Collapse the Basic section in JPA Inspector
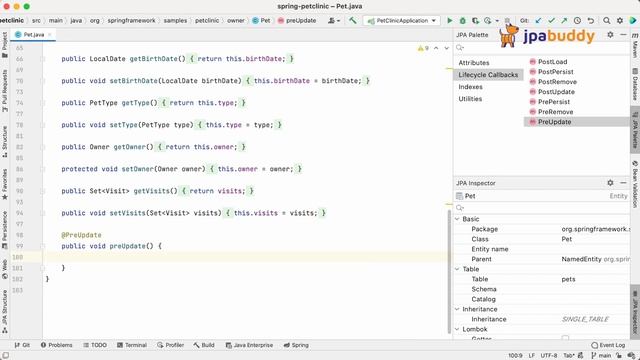 (x=457, y=219)
